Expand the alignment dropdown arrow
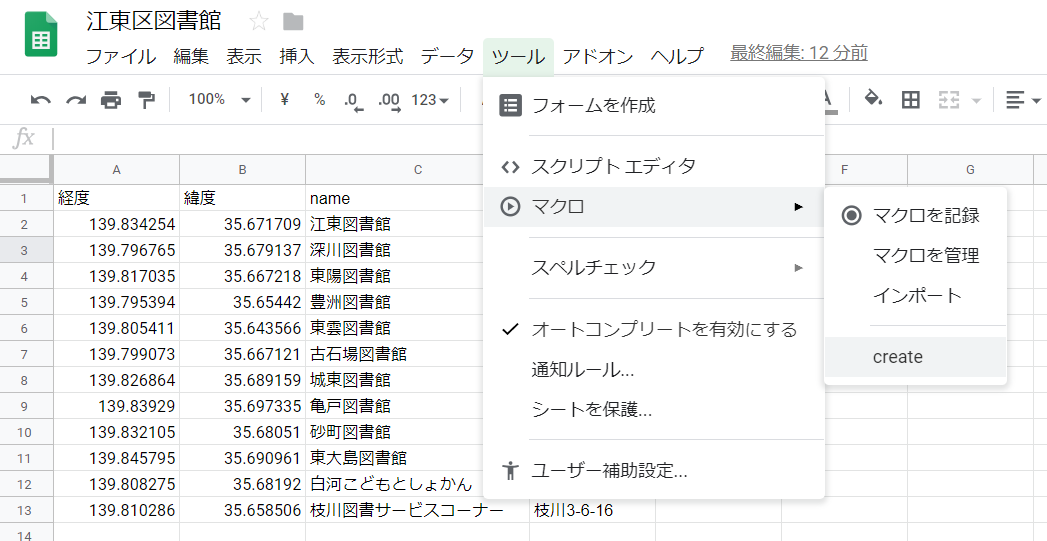 pyautogui.click(x=1036, y=101)
